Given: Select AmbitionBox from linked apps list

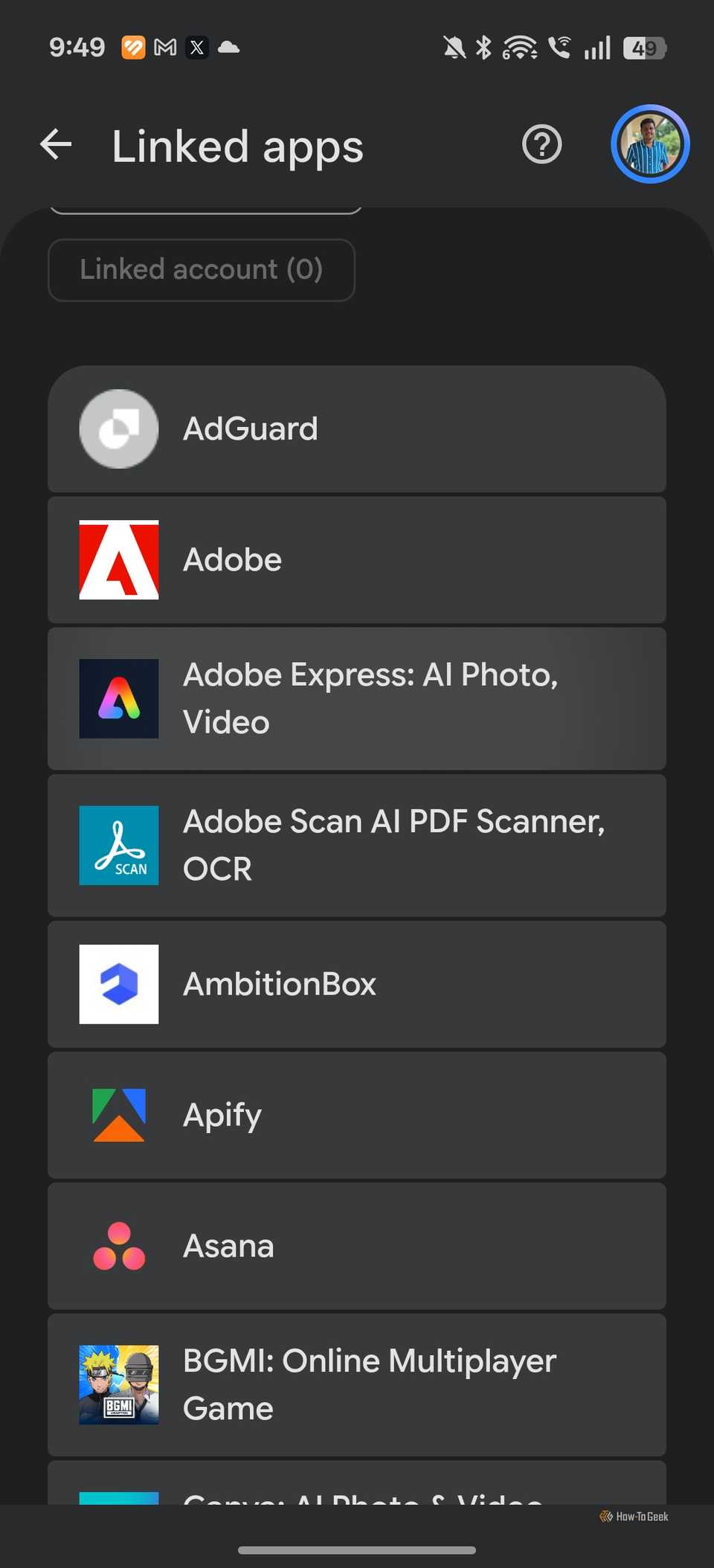Looking at the screenshot, I should coord(357,984).
